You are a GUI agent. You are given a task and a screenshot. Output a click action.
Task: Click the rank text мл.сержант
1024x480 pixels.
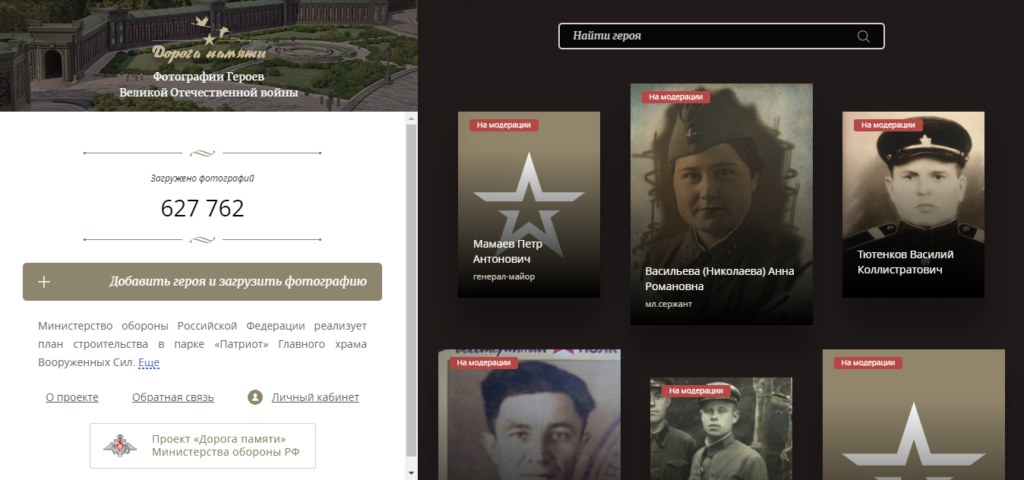point(669,304)
